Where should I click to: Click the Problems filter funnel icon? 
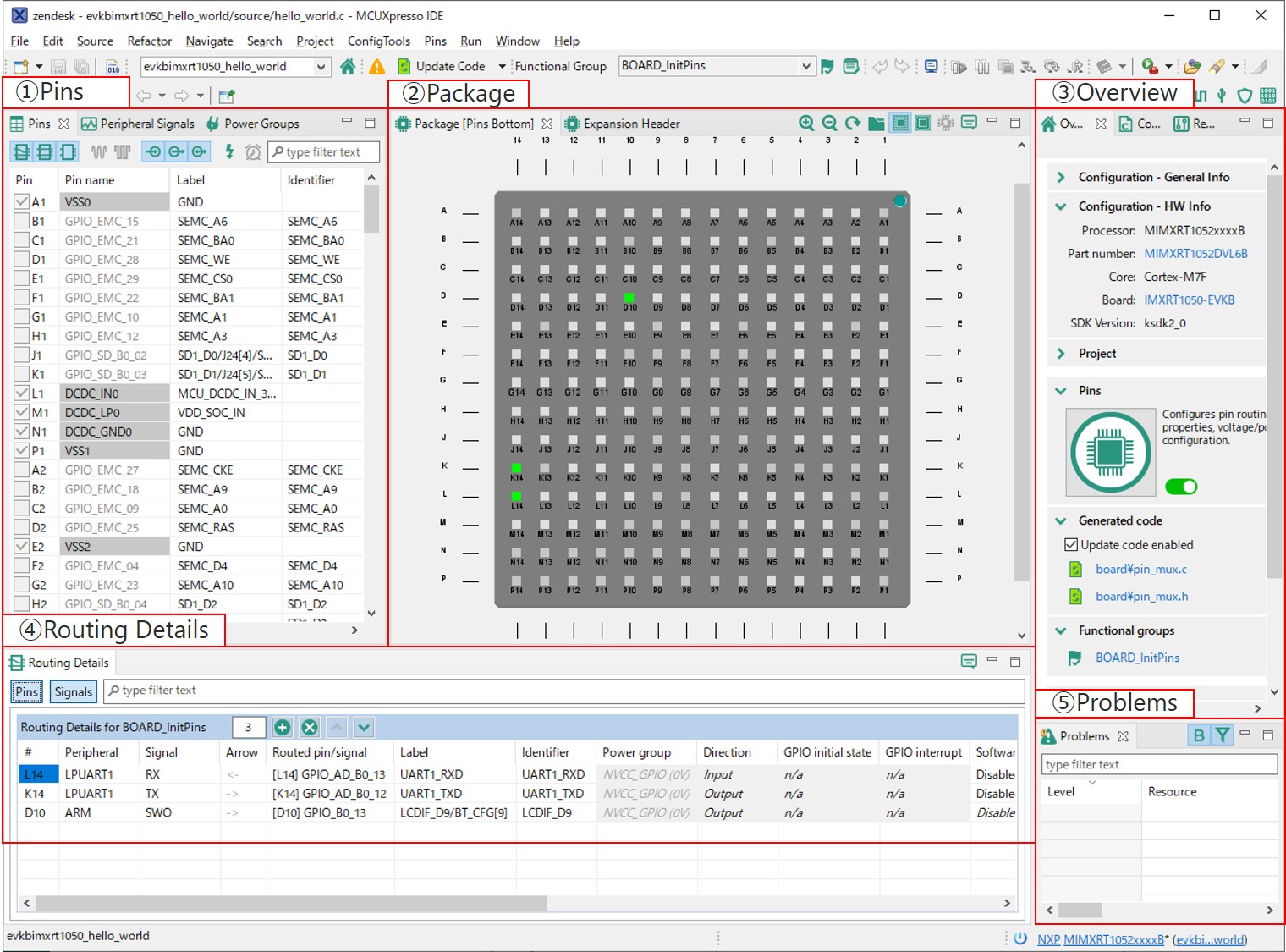1223,735
